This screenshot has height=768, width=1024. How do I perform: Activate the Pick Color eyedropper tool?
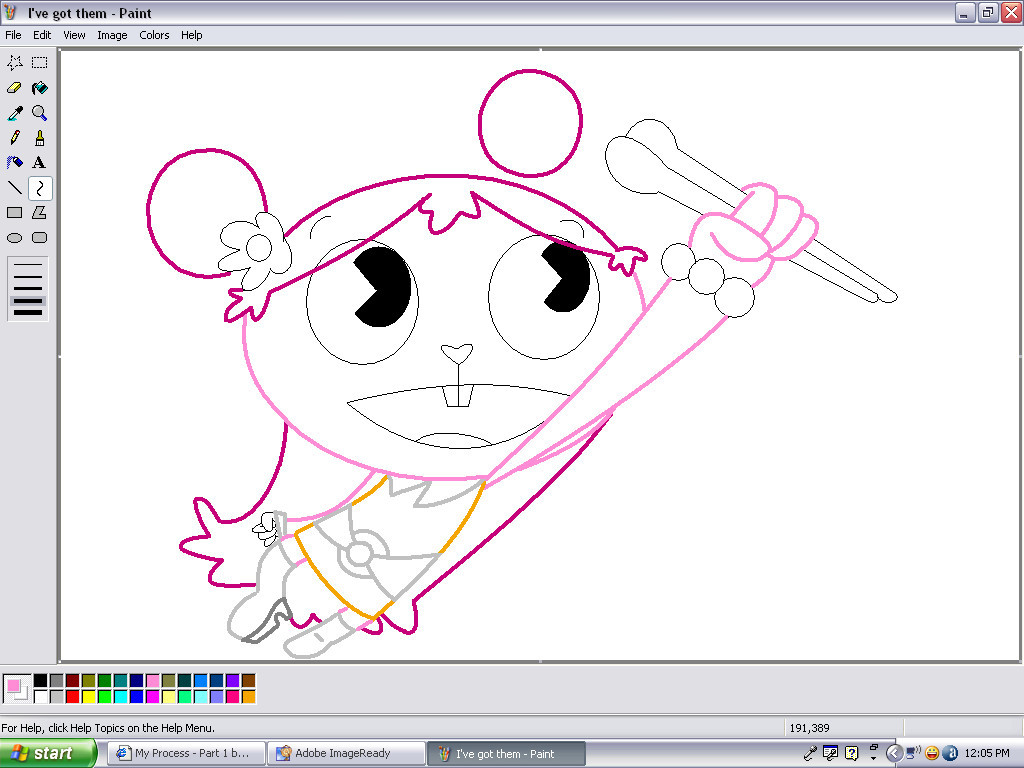pos(14,113)
